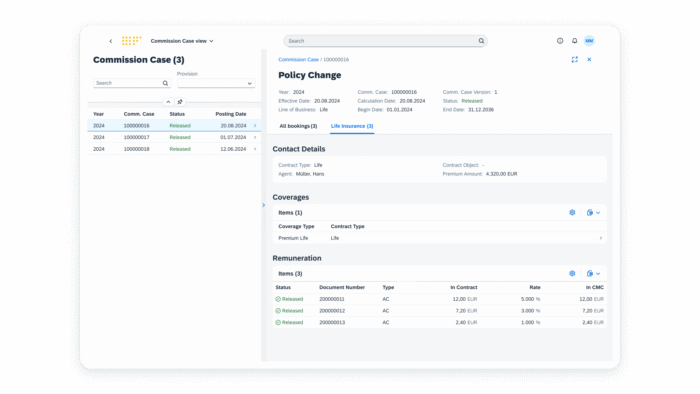Viewport: 700px width, 394px height.
Task: Close the Policy Change detail panel
Action: click(589, 59)
